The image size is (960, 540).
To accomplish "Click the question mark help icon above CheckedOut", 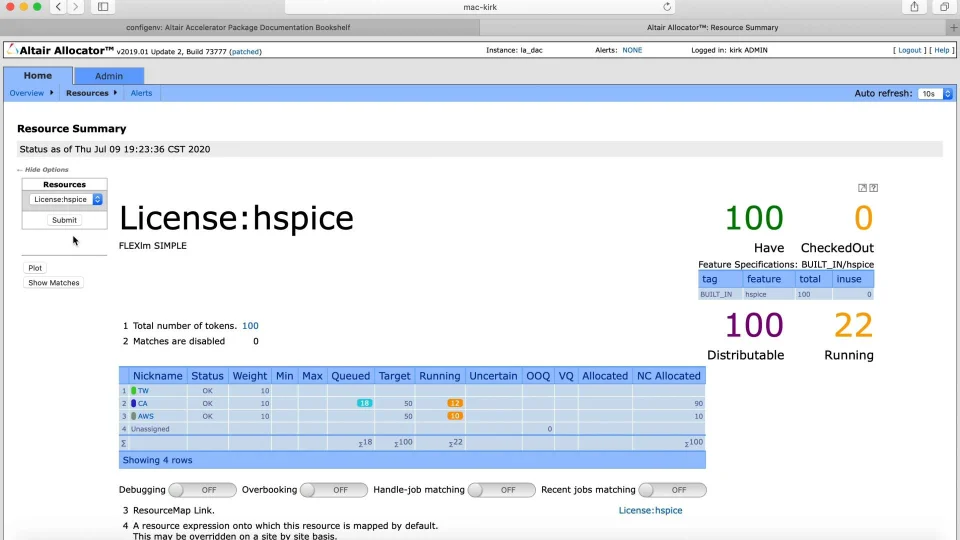I will [874, 188].
